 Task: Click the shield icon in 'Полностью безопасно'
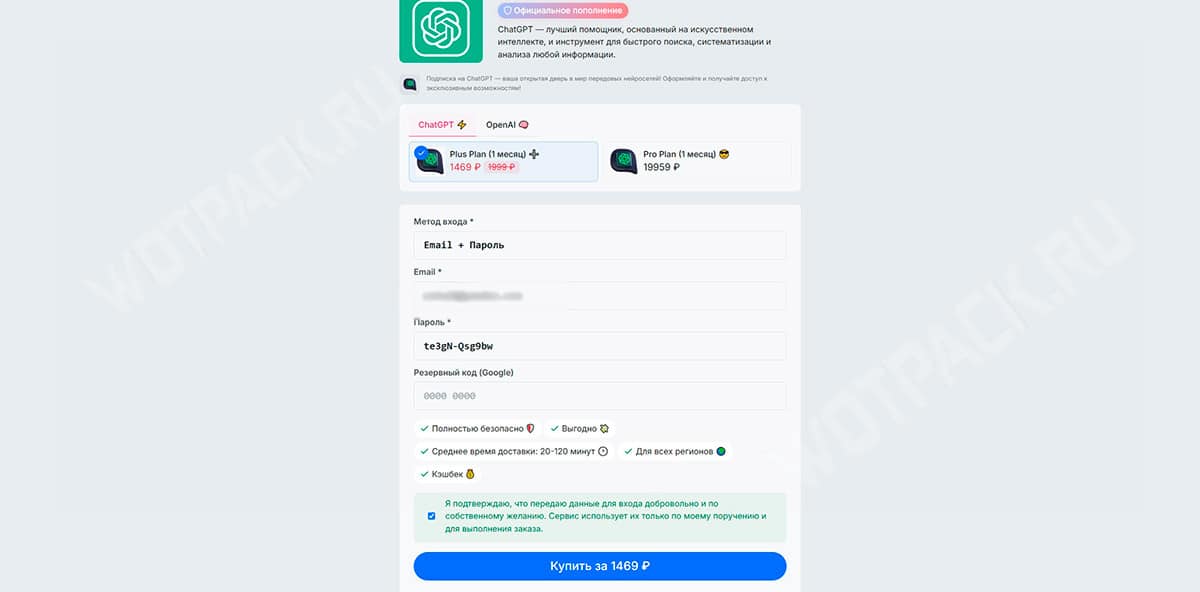click(x=530, y=428)
